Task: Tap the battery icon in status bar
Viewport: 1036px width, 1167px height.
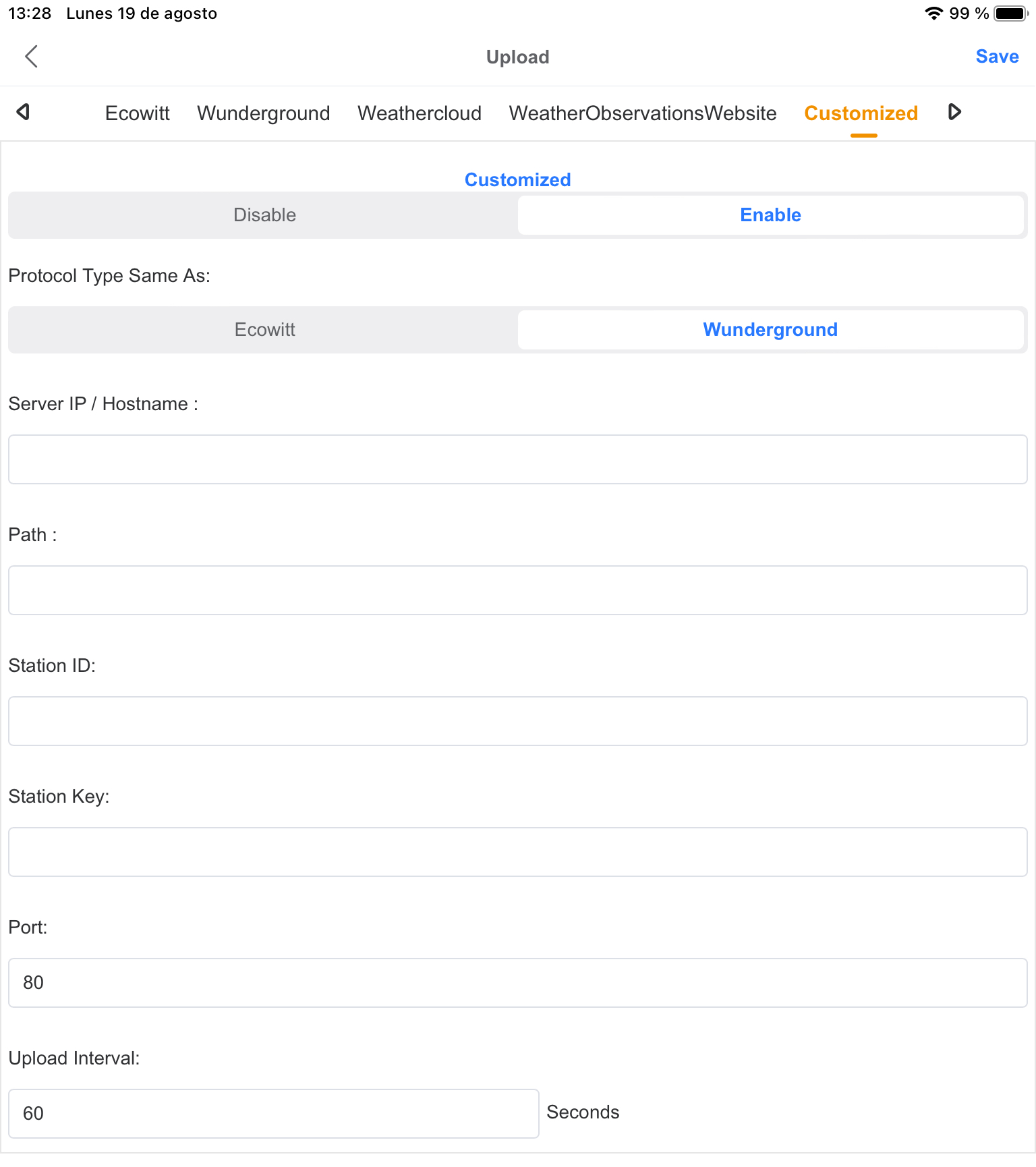Action: 1010,13
